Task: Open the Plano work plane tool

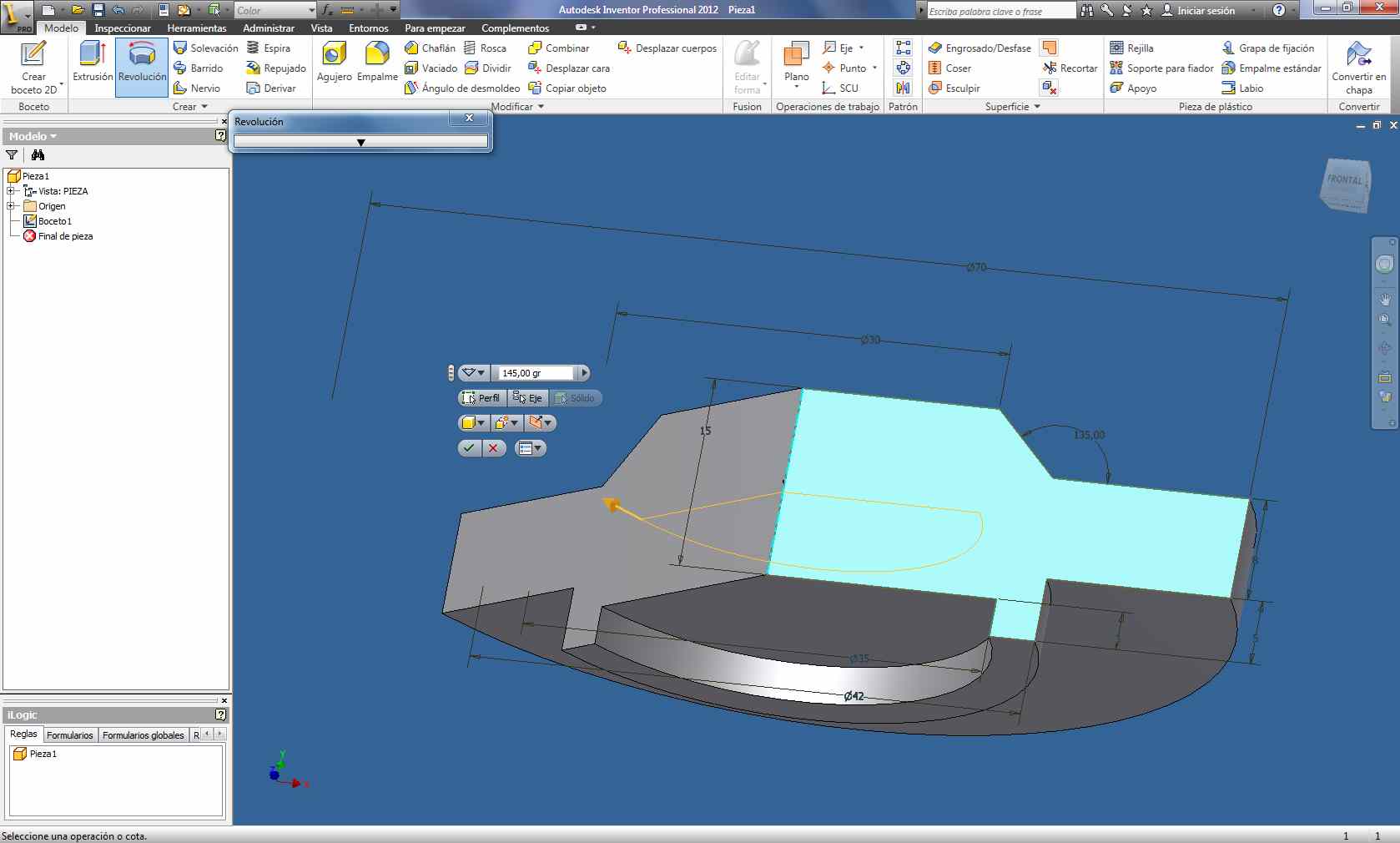Action: (796, 65)
